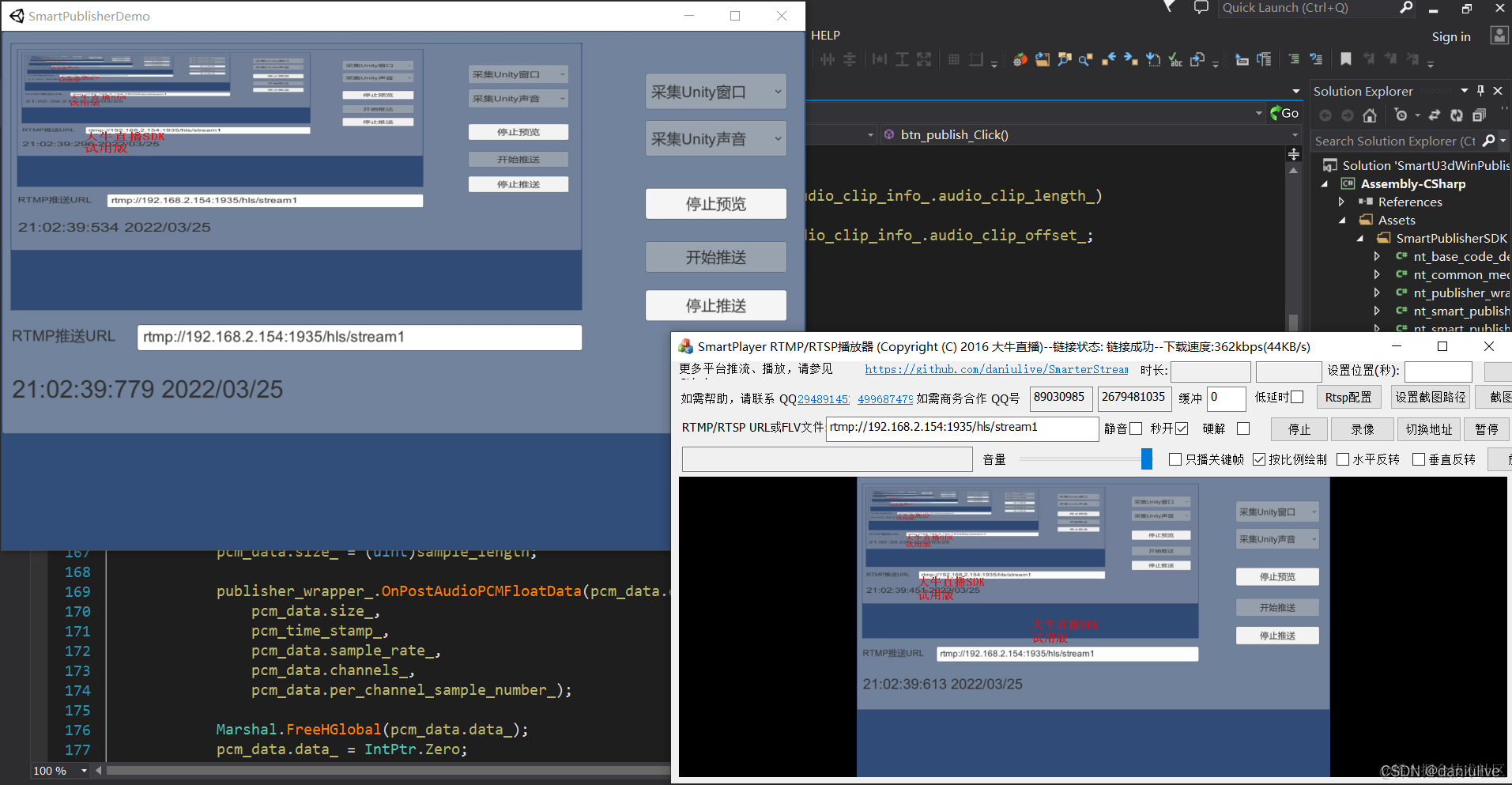1512x785 pixels.
Task: Click the notifications flag icon in Visual Studio
Action: click(1169, 7)
